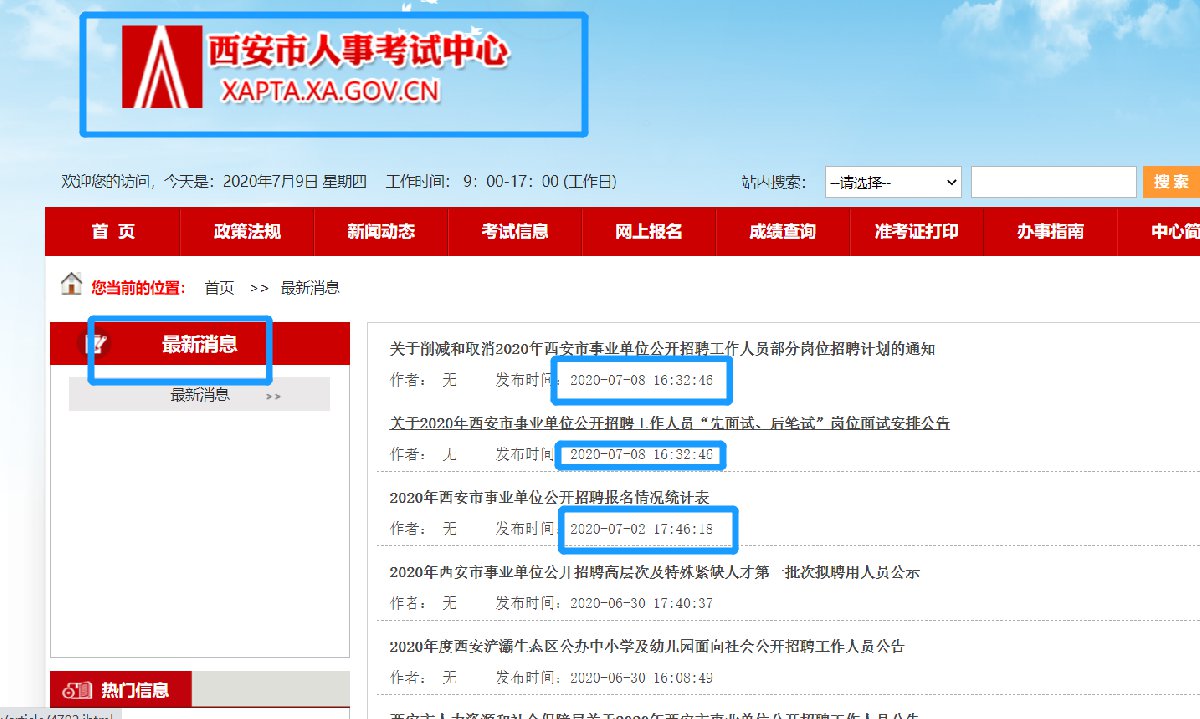Open the notice about 削减和取消 recruitment plan
Screen dimensions: 1200x719
[x=662, y=349]
